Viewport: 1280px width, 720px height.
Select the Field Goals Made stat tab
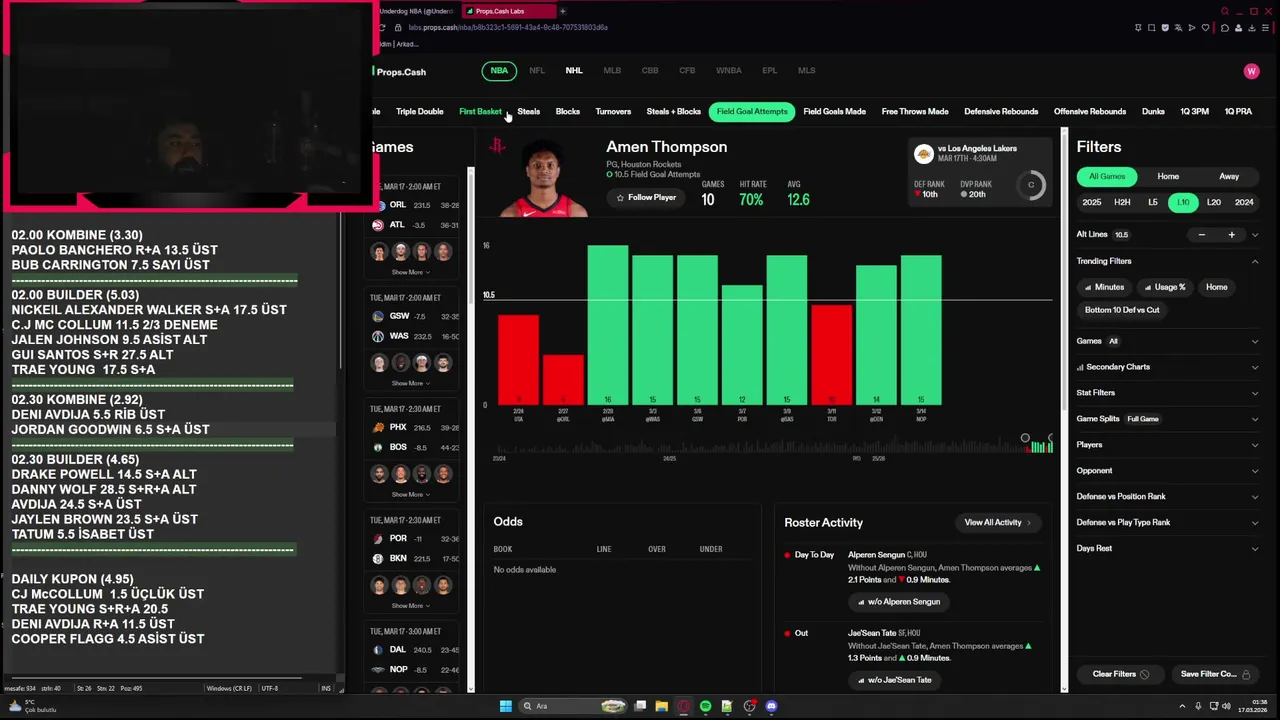tap(835, 112)
